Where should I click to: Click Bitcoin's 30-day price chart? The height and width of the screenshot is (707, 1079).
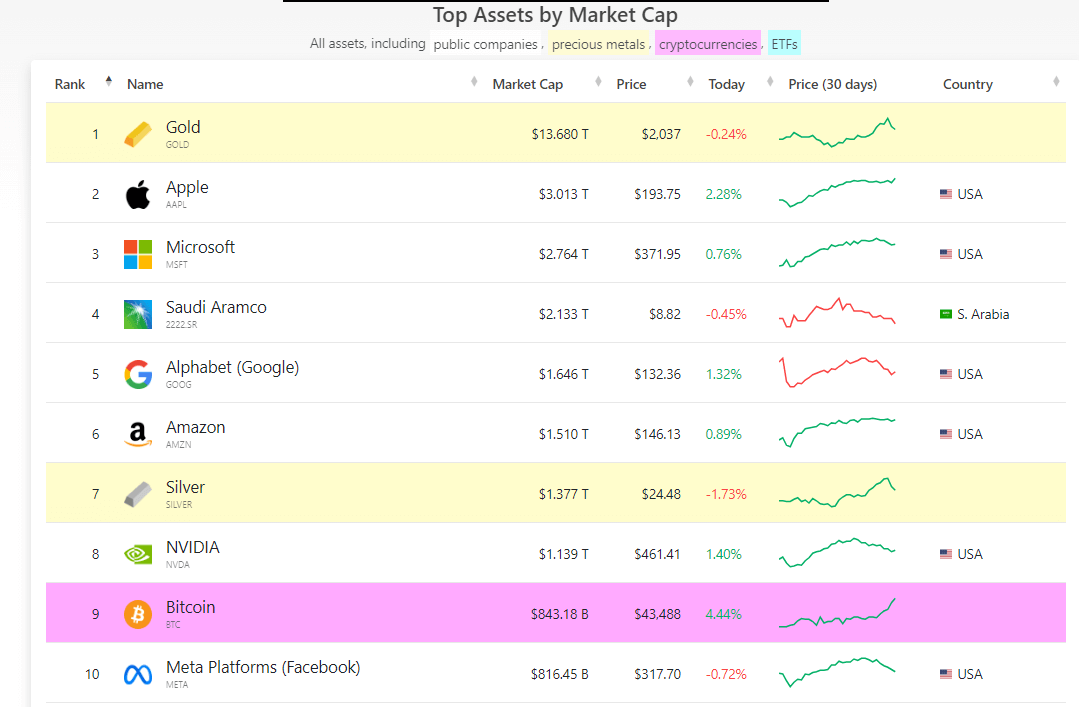(837, 613)
